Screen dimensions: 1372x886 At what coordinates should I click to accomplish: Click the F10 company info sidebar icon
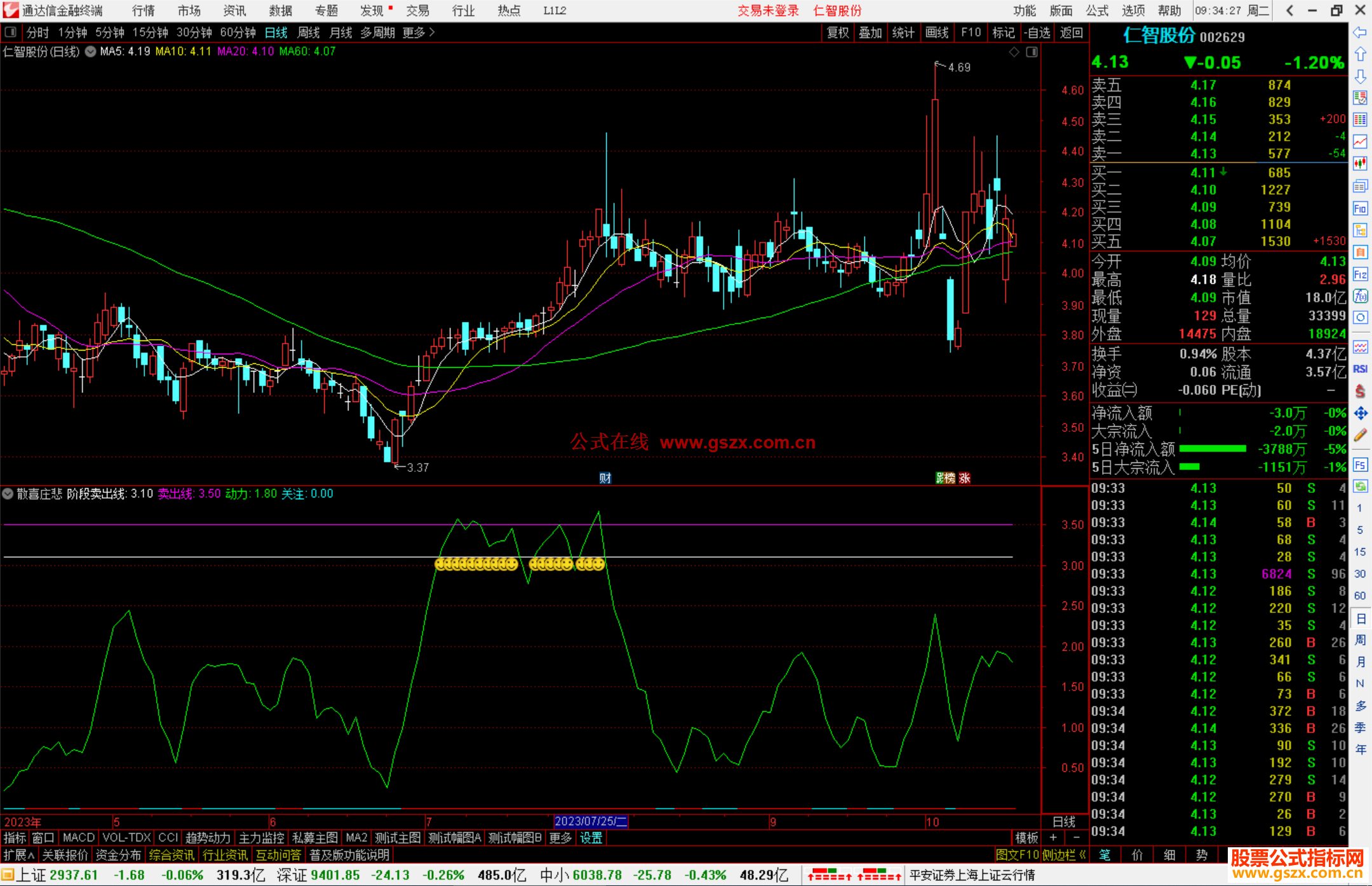click(x=1360, y=209)
